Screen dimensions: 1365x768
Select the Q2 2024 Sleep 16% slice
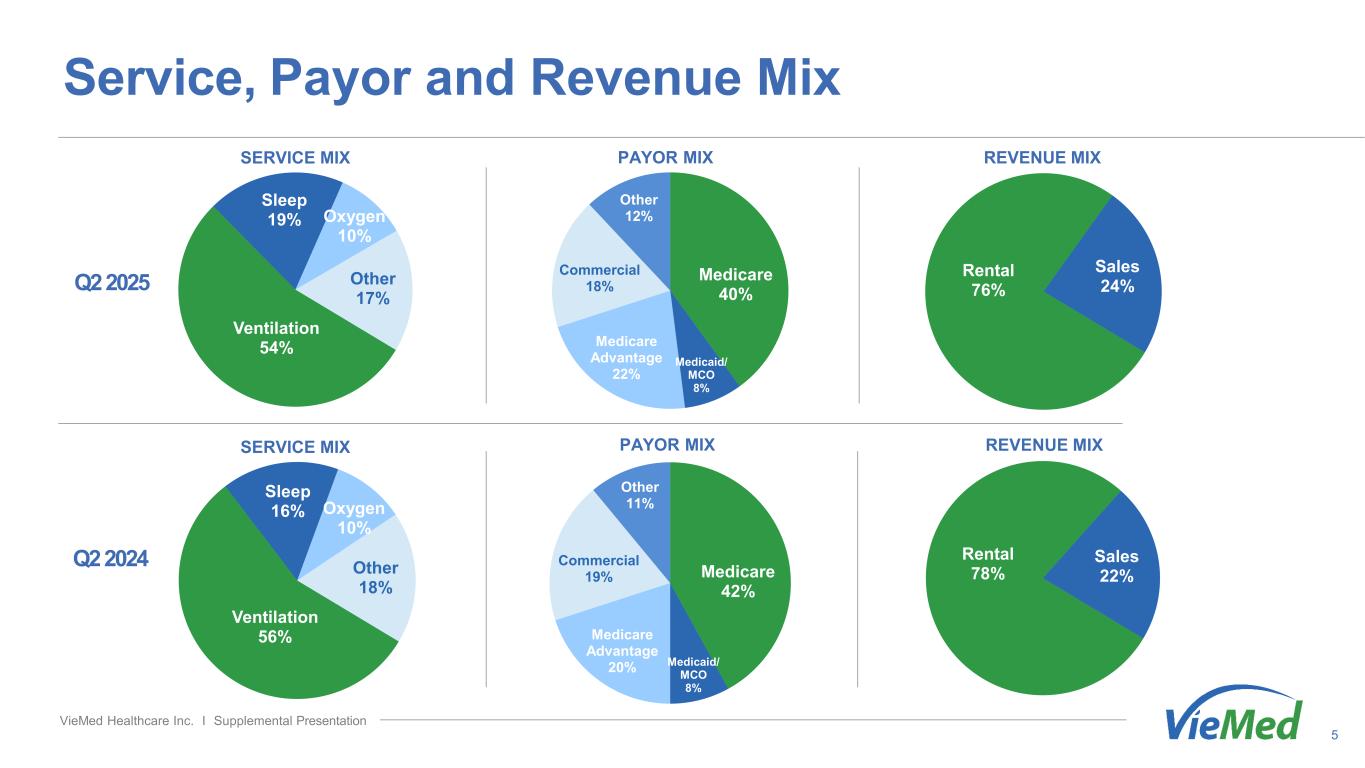click(x=287, y=500)
